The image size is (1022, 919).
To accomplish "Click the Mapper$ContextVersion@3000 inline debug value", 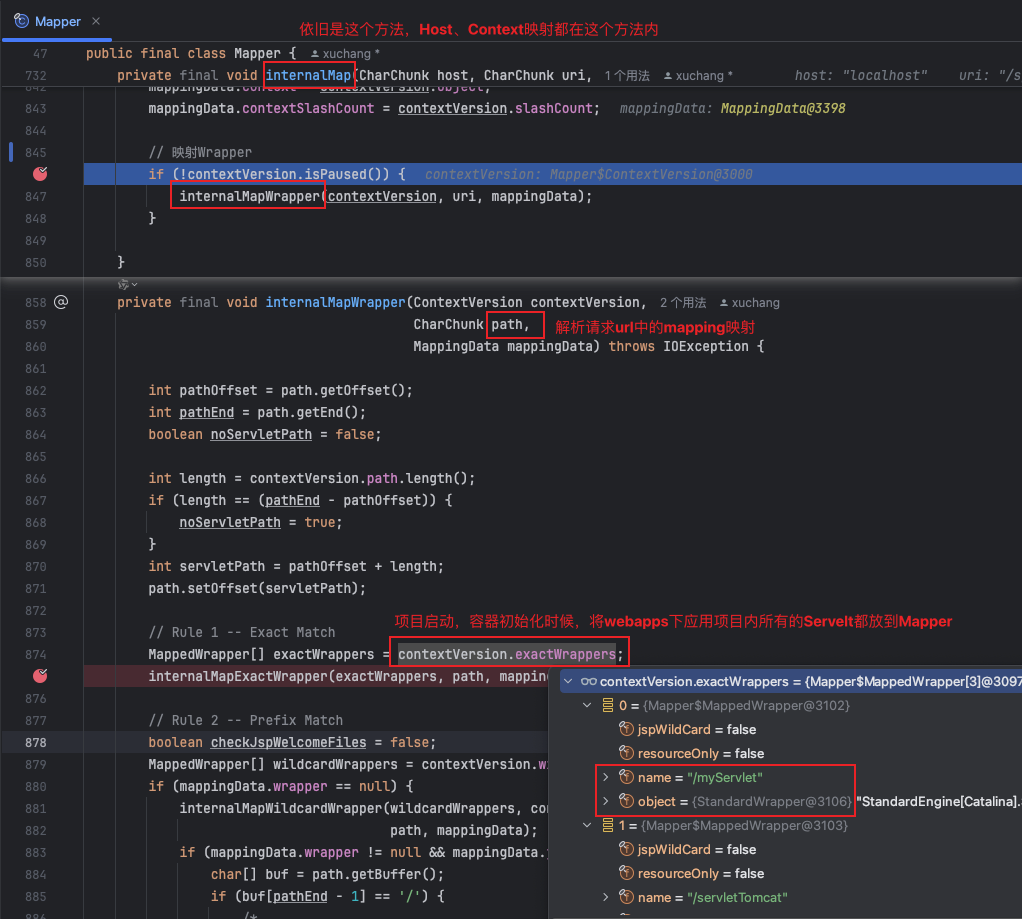I will (650, 175).
